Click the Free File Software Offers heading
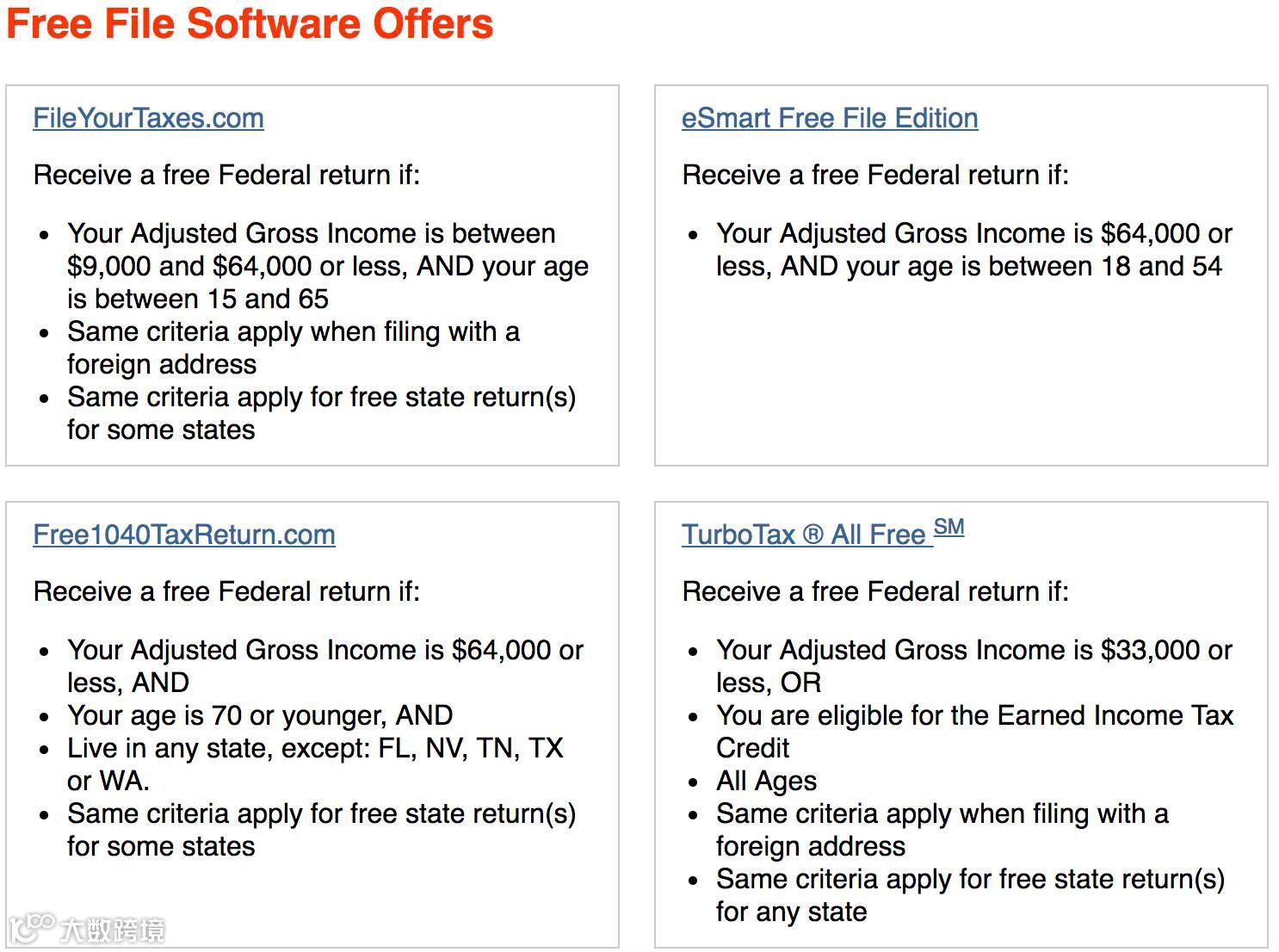 [x=250, y=23]
